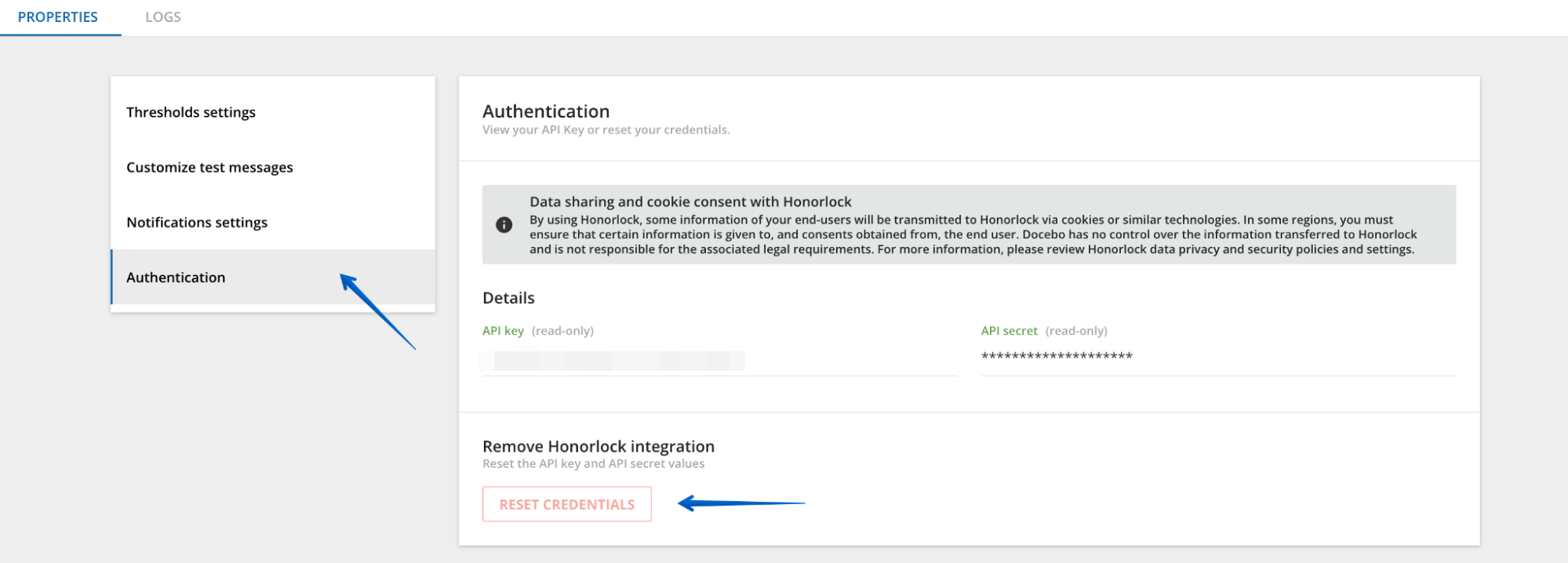
Task: Select the Authentication sidebar item
Action: (x=273, y=277)
